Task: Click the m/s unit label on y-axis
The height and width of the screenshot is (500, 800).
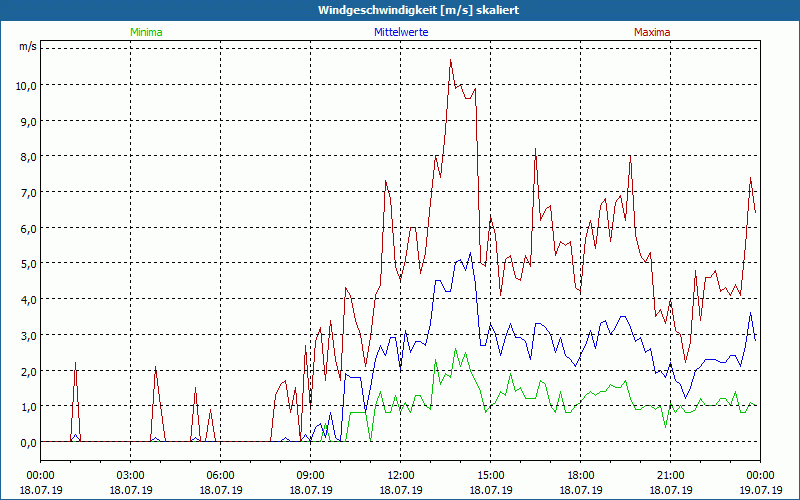Action: coord(28,46)
